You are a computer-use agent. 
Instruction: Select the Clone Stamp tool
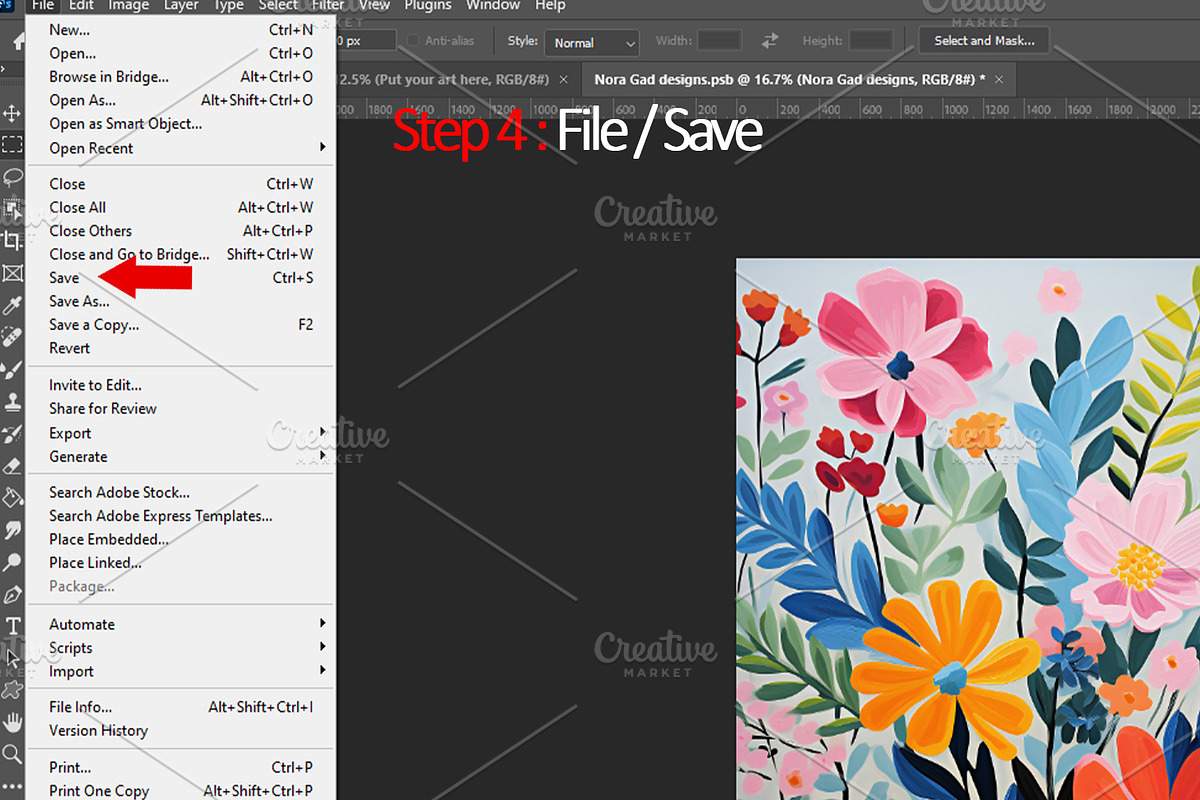12,401
